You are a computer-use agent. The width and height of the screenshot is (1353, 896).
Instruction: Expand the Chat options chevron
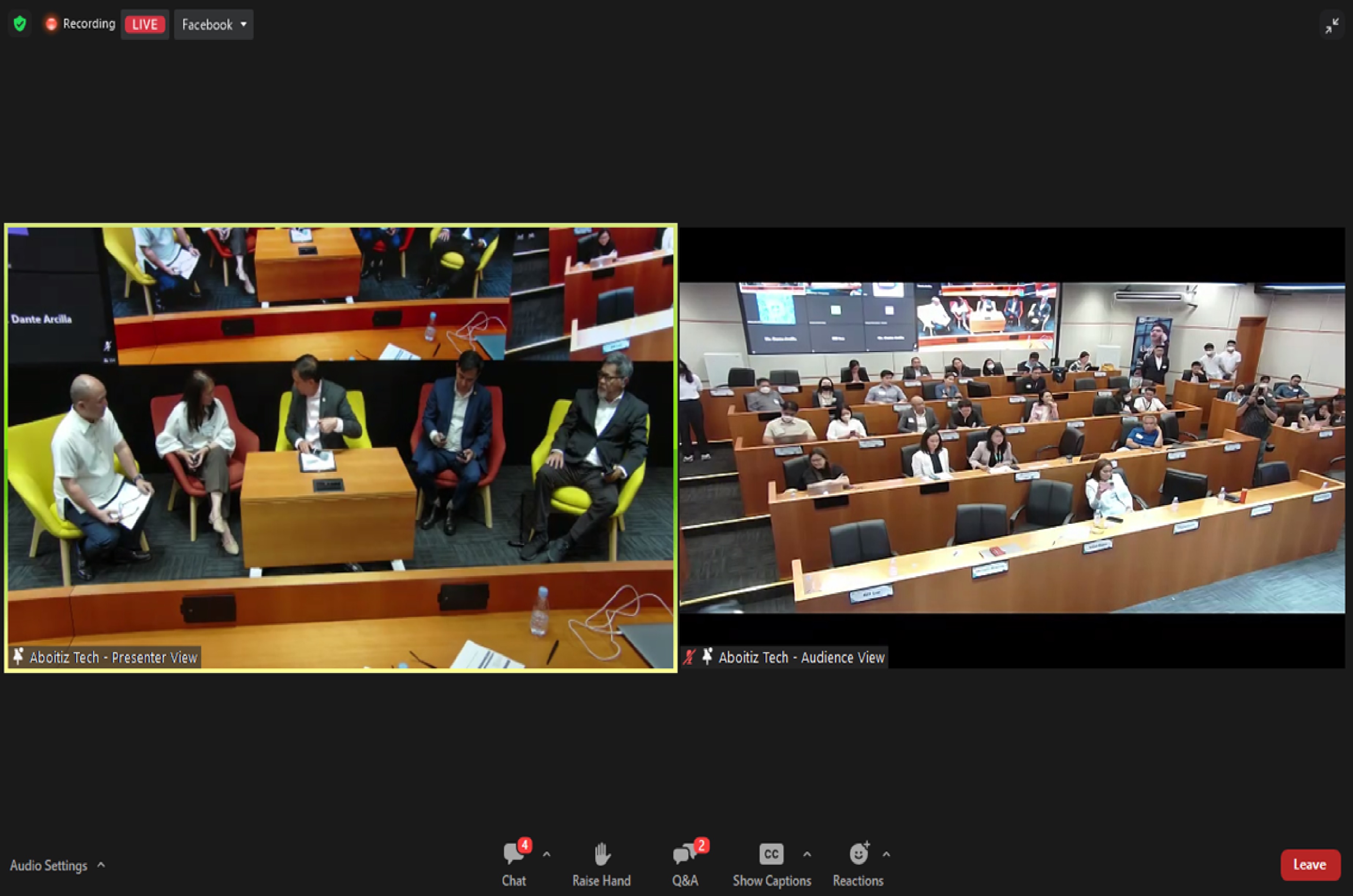[547, 855]
